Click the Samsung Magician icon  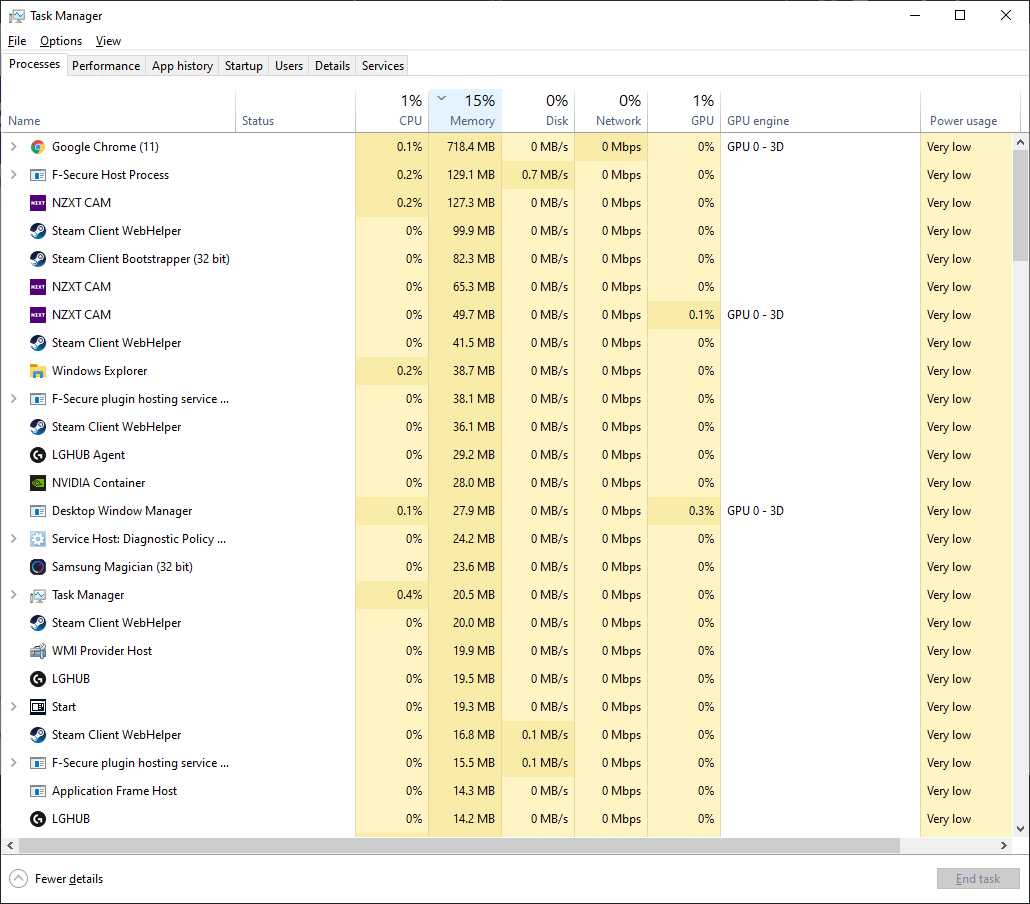pyautogui.click(x=38, y=567)
